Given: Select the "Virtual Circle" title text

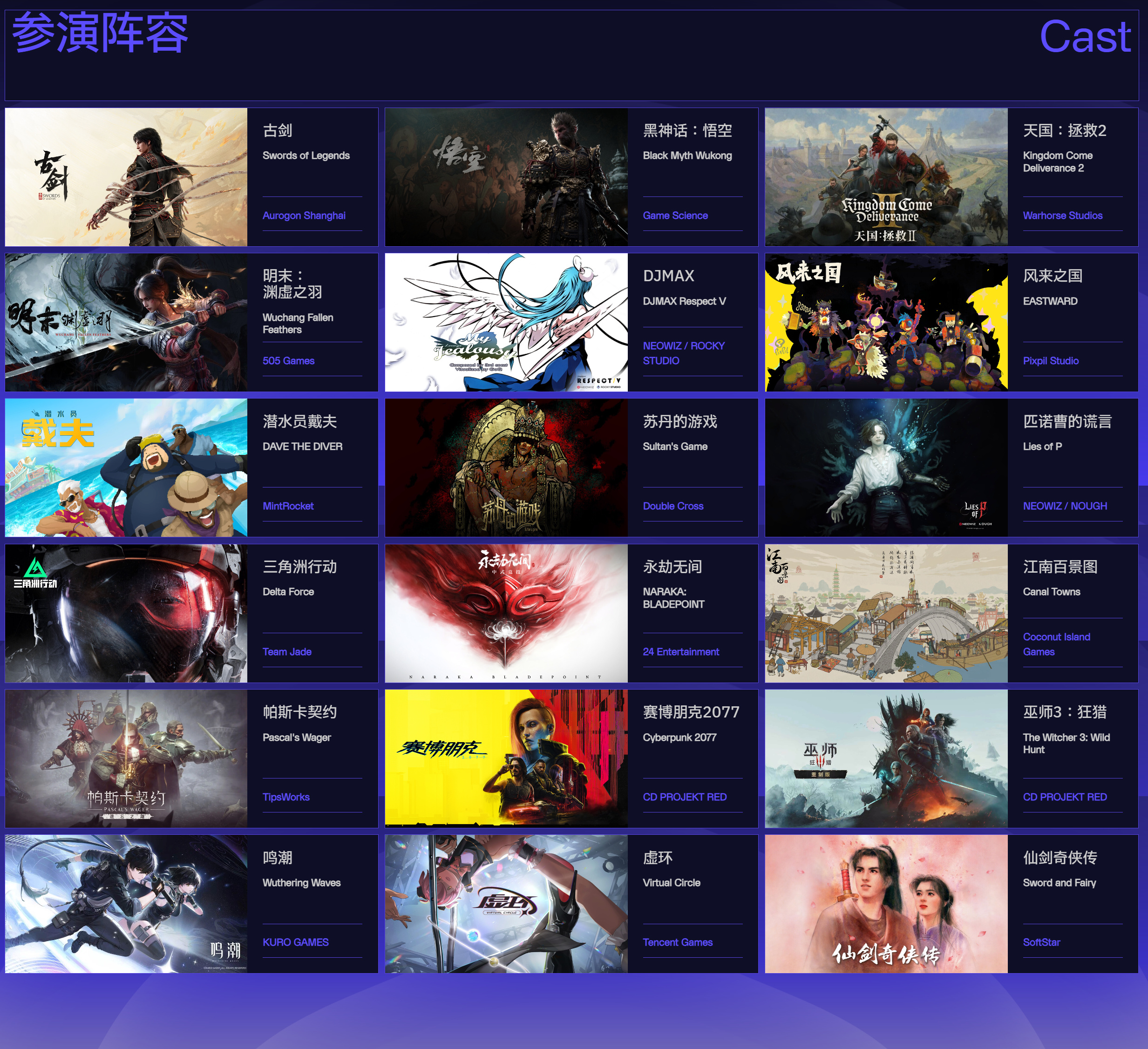Looking at the screenshot, I should 672,882.
